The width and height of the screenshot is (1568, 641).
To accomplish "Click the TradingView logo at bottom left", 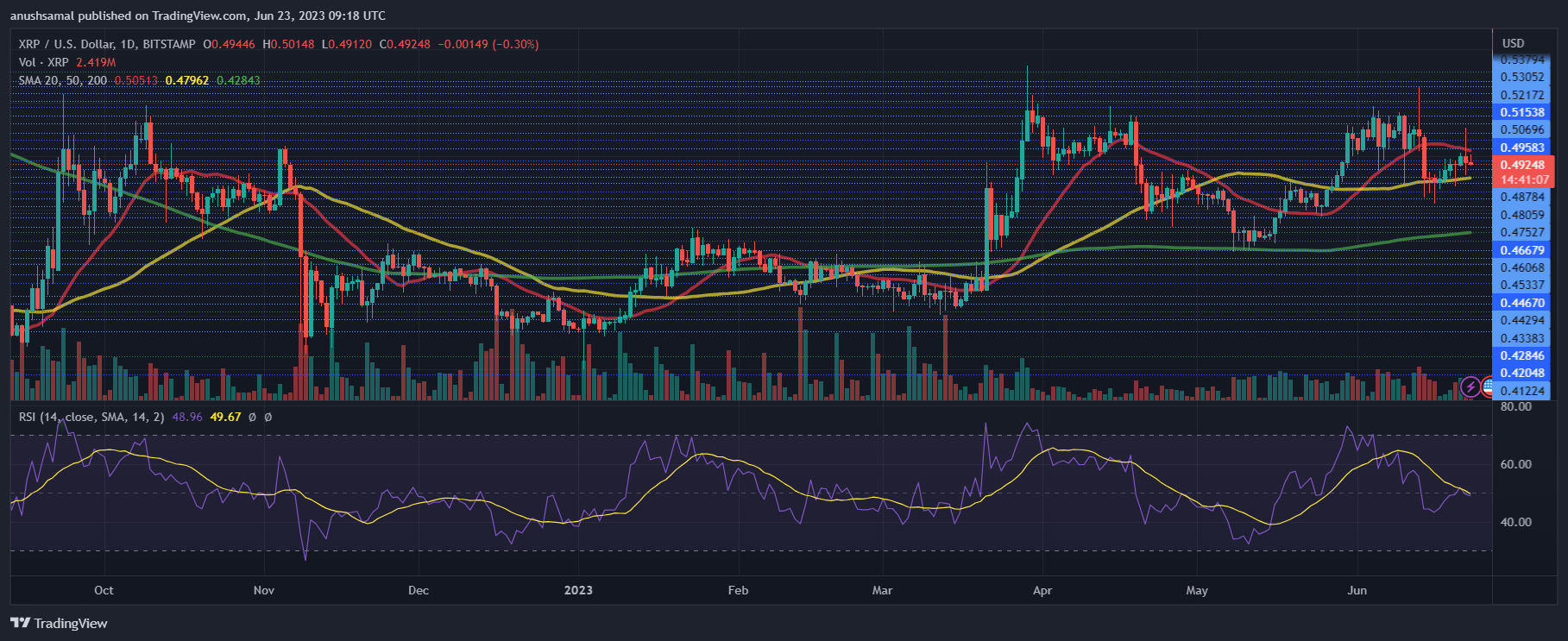I will point(59,623).
